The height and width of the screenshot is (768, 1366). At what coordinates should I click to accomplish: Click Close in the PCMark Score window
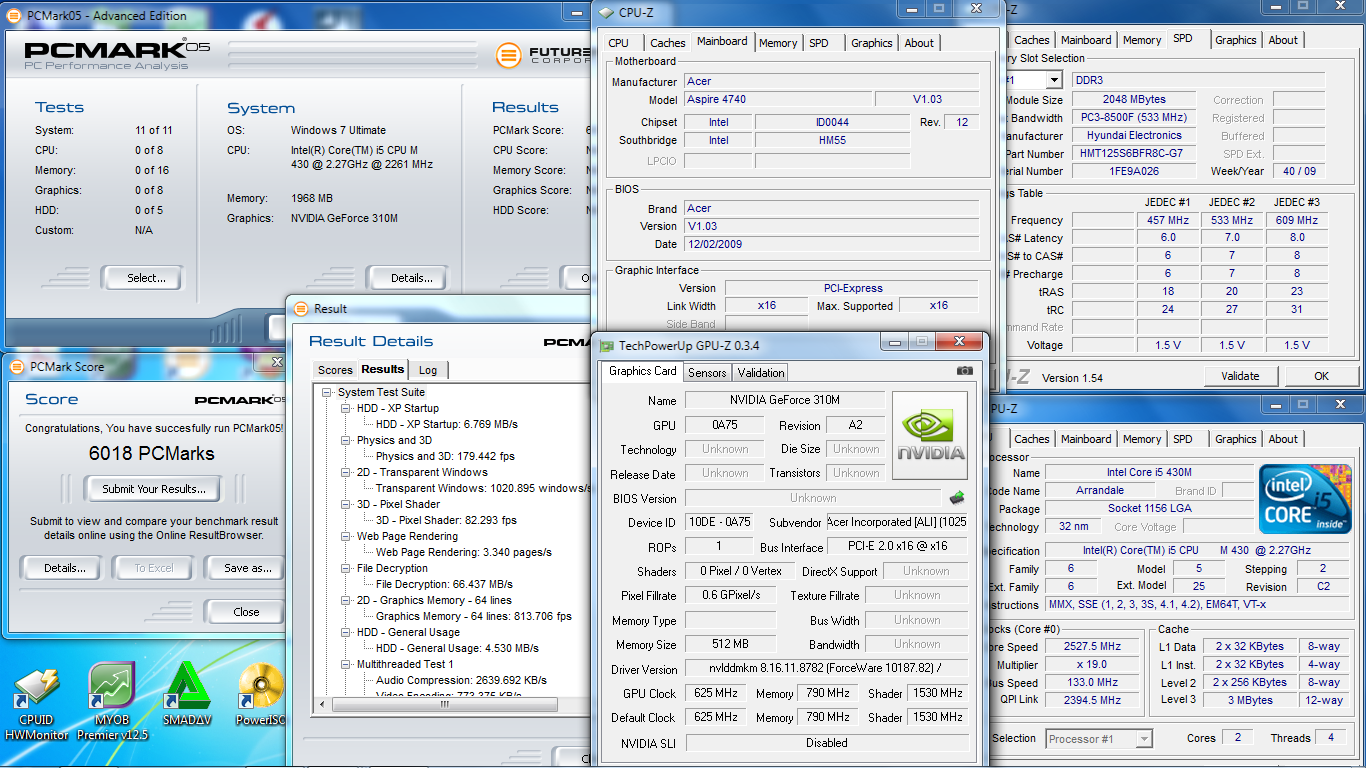(x=246, y=612)
